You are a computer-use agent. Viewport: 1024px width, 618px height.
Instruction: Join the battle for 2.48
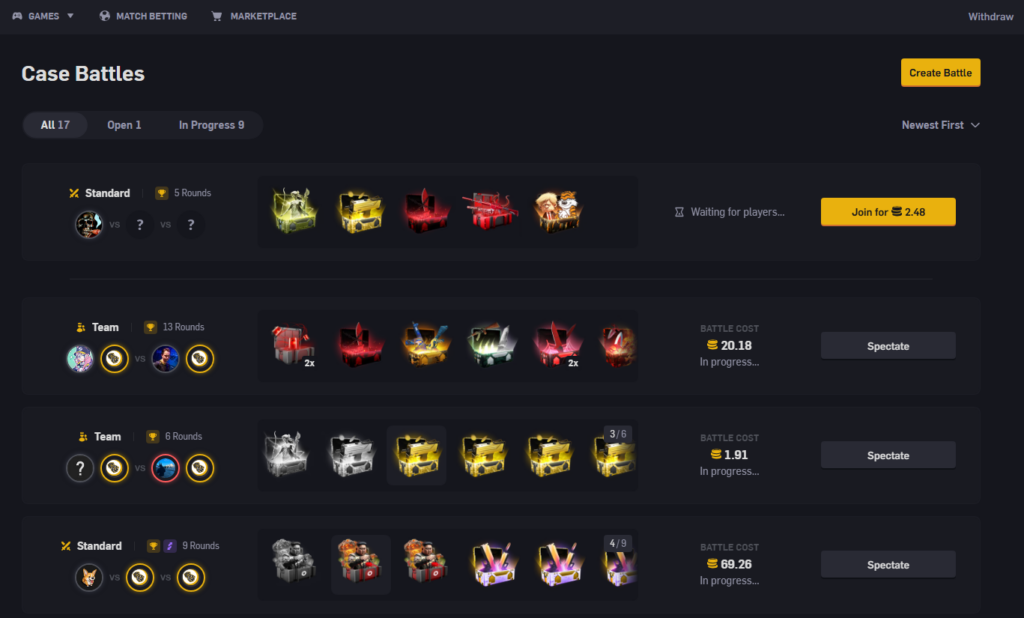pos(888,212)
